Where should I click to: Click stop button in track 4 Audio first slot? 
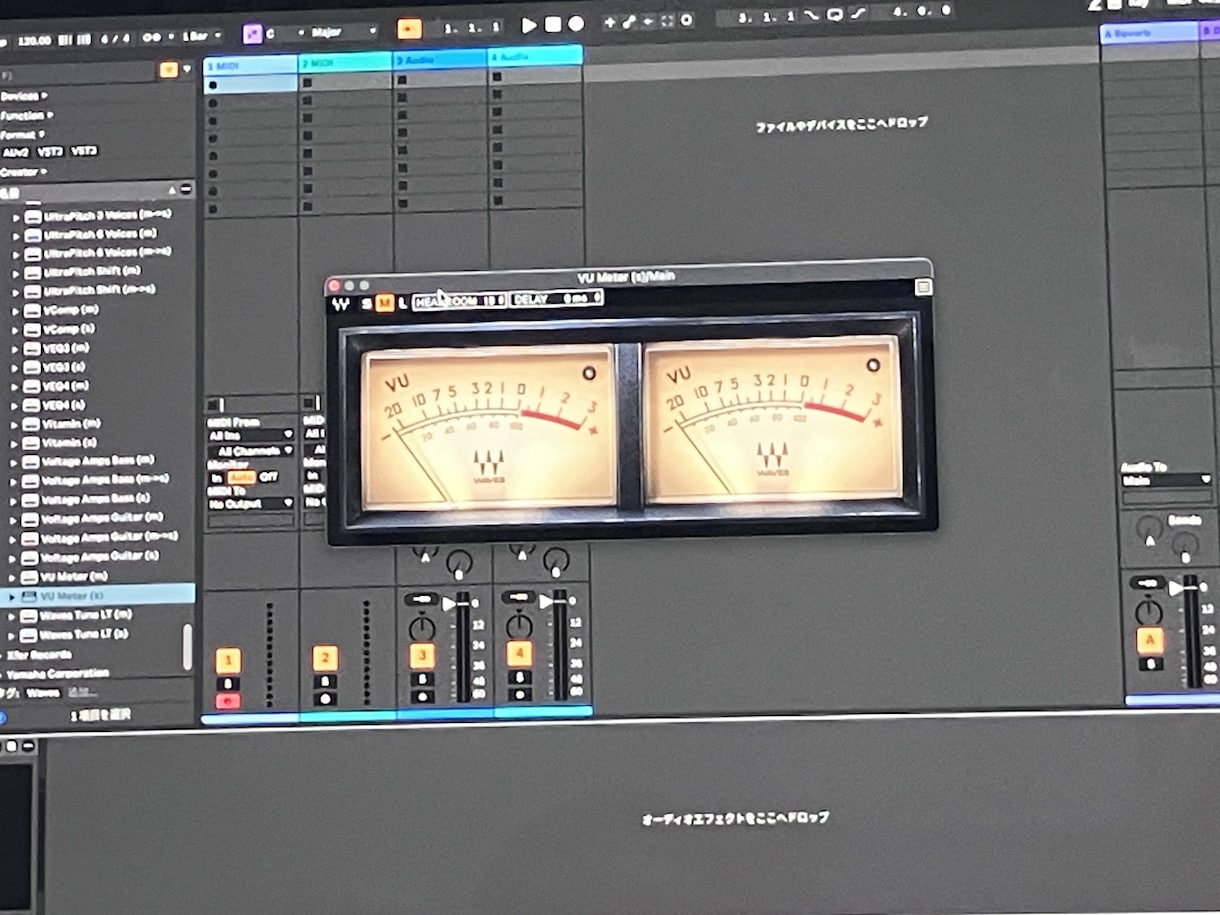click(x=496, y=79)
